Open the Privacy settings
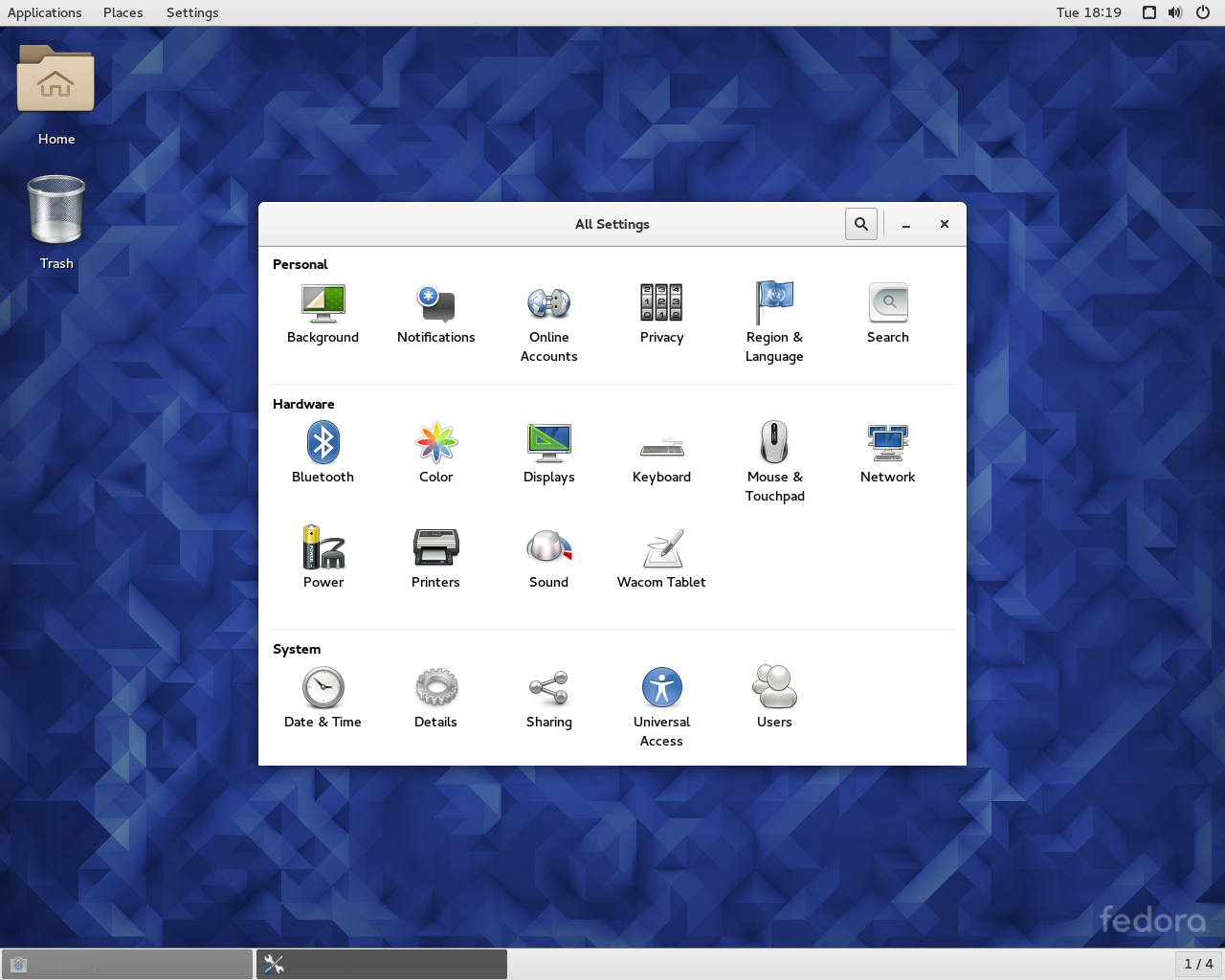 (x=662, y=313)
